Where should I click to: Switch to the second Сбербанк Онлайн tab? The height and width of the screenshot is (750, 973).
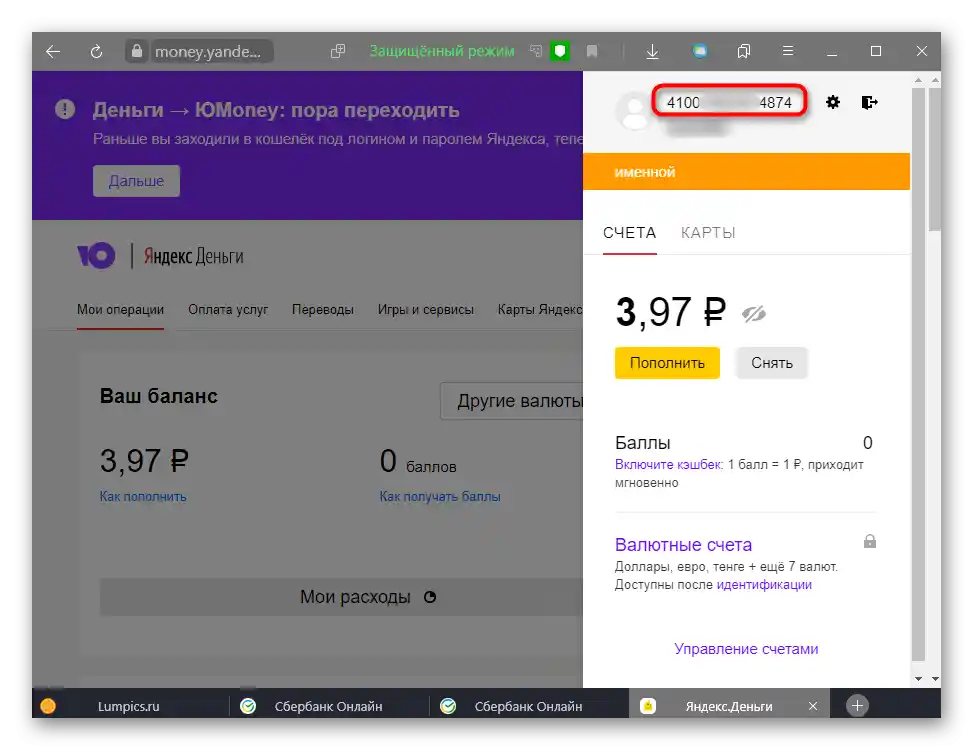(x=529, y=706)
